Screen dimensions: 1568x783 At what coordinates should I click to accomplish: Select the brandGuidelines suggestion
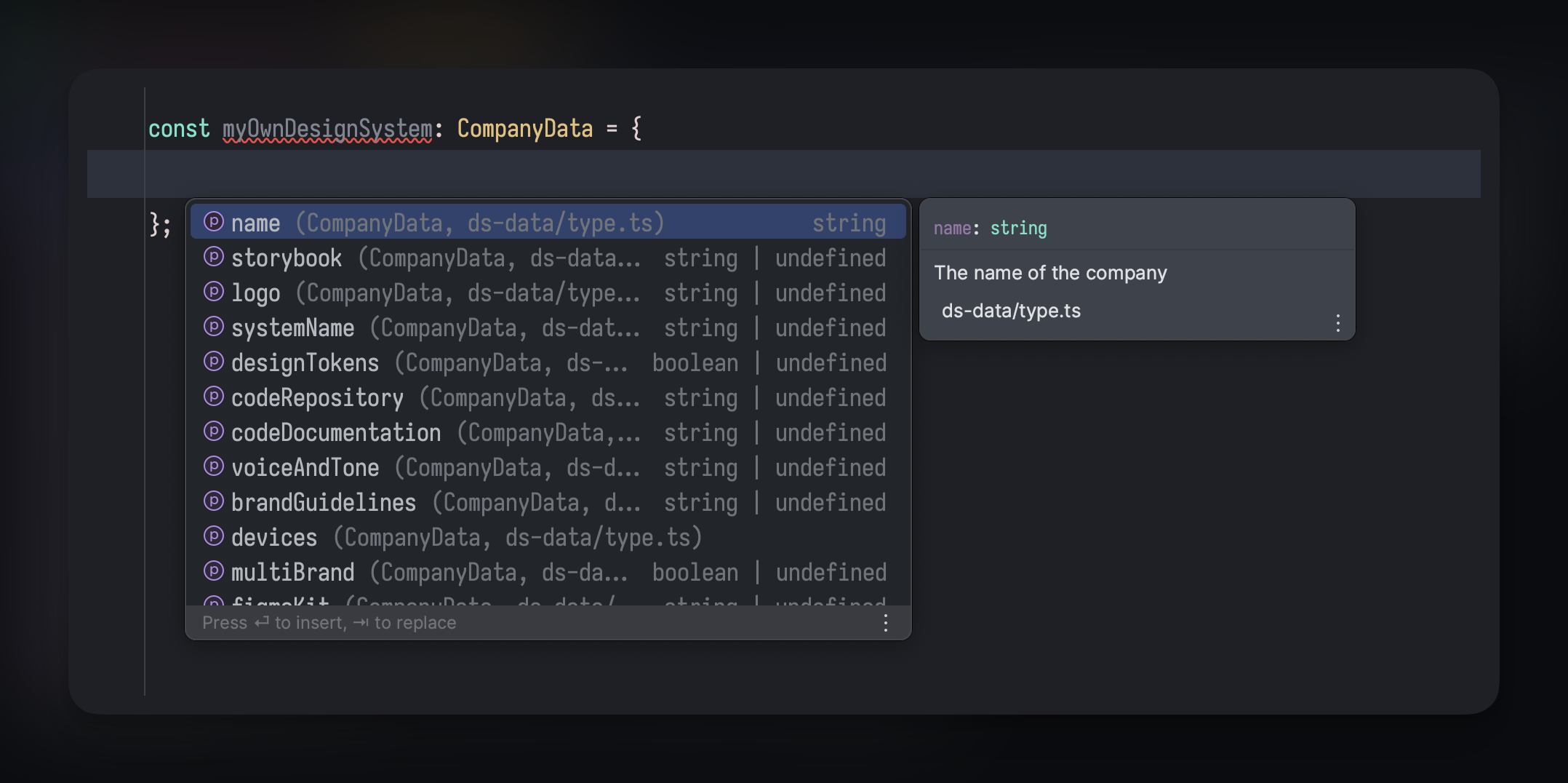click(548, 501)
